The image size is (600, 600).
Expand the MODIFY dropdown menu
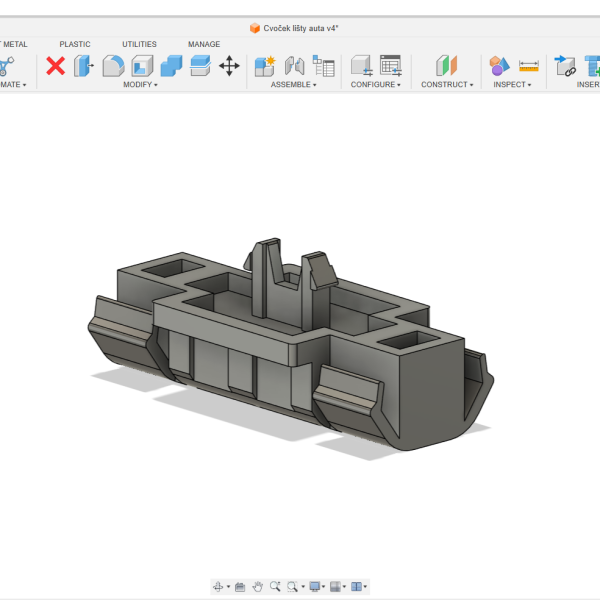[140, 85]
